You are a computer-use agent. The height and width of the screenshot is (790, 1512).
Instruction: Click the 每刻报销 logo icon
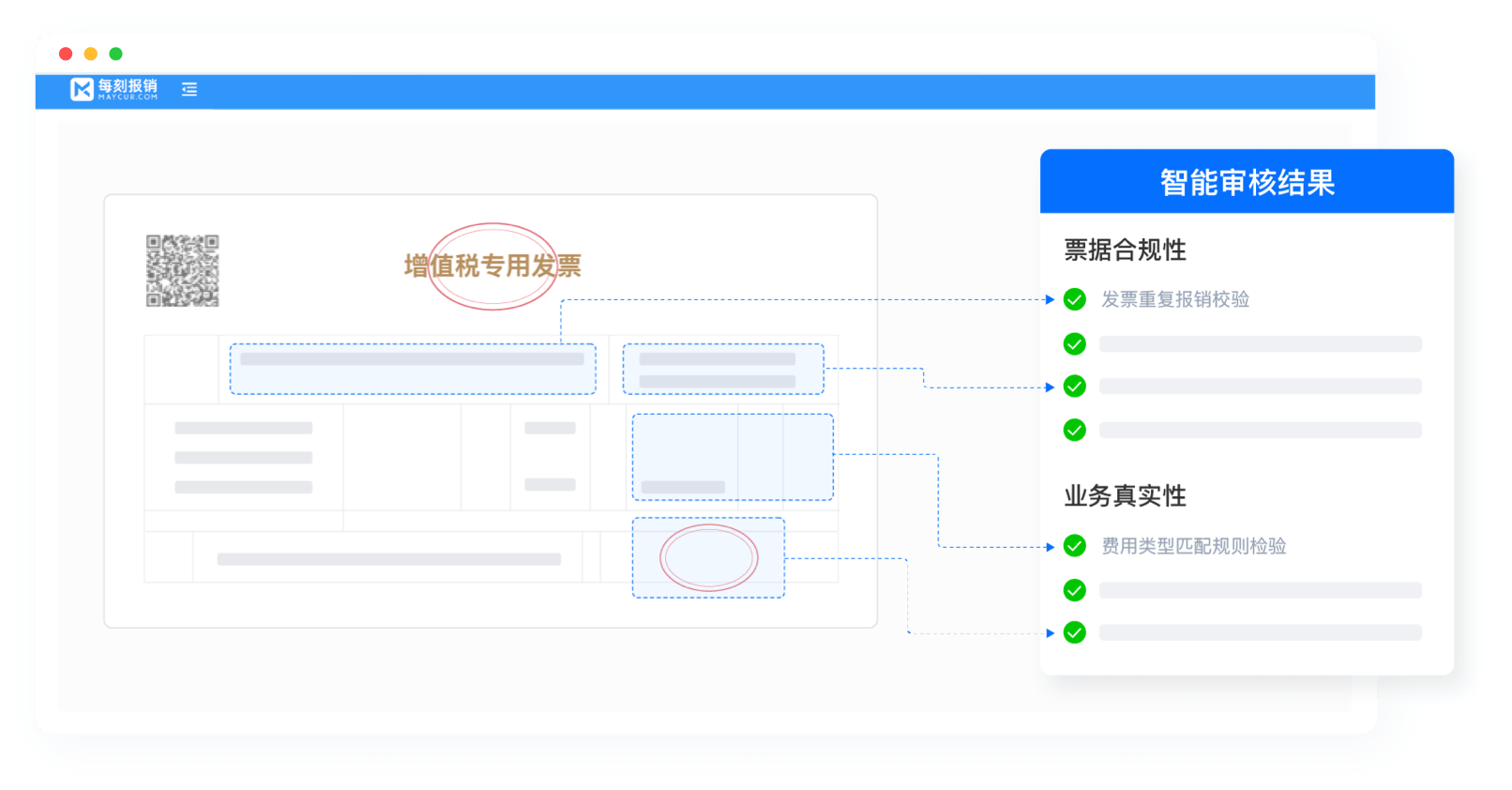pyautogui.click(x=83, y=89)
